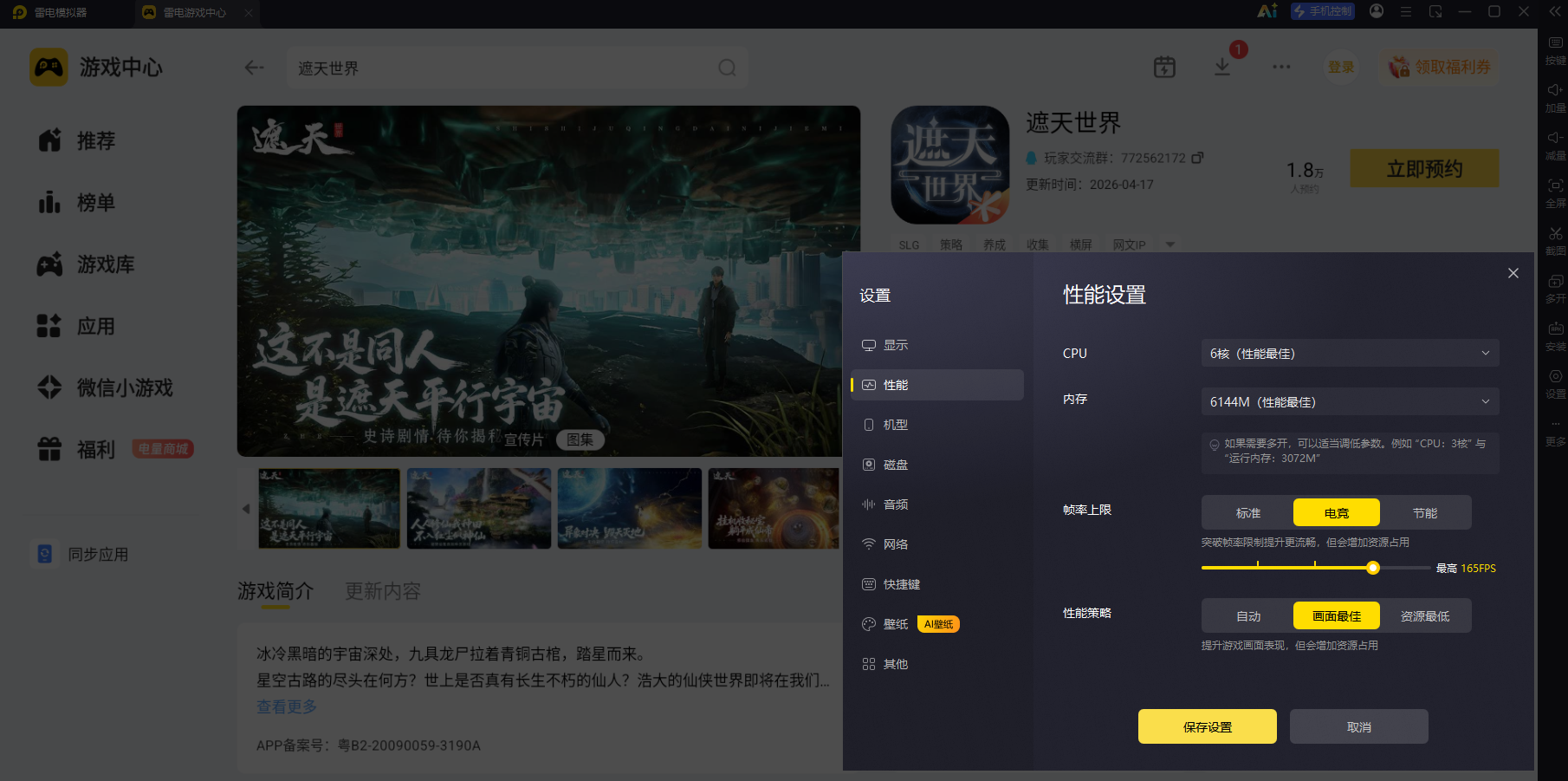Viewport: 1568px width, 781px height.
Task: Click the first screenshot thumbnail
Action: (329, 509)
